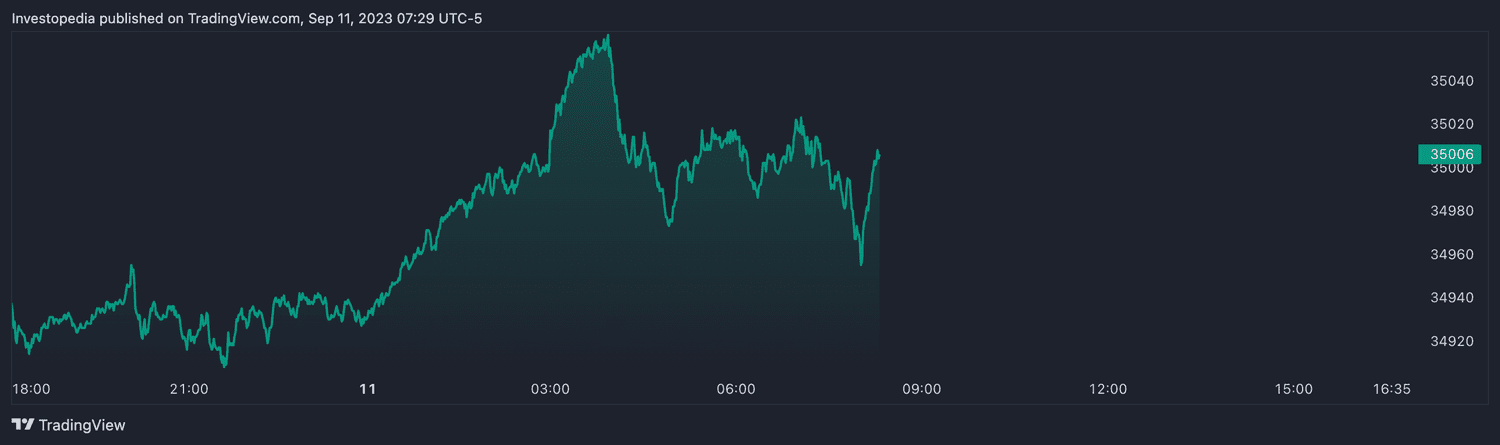The height and width of the screenshot is (445, 1500).
Task: Click the 18:00 time axis label
Action: (x=31, y=389)
